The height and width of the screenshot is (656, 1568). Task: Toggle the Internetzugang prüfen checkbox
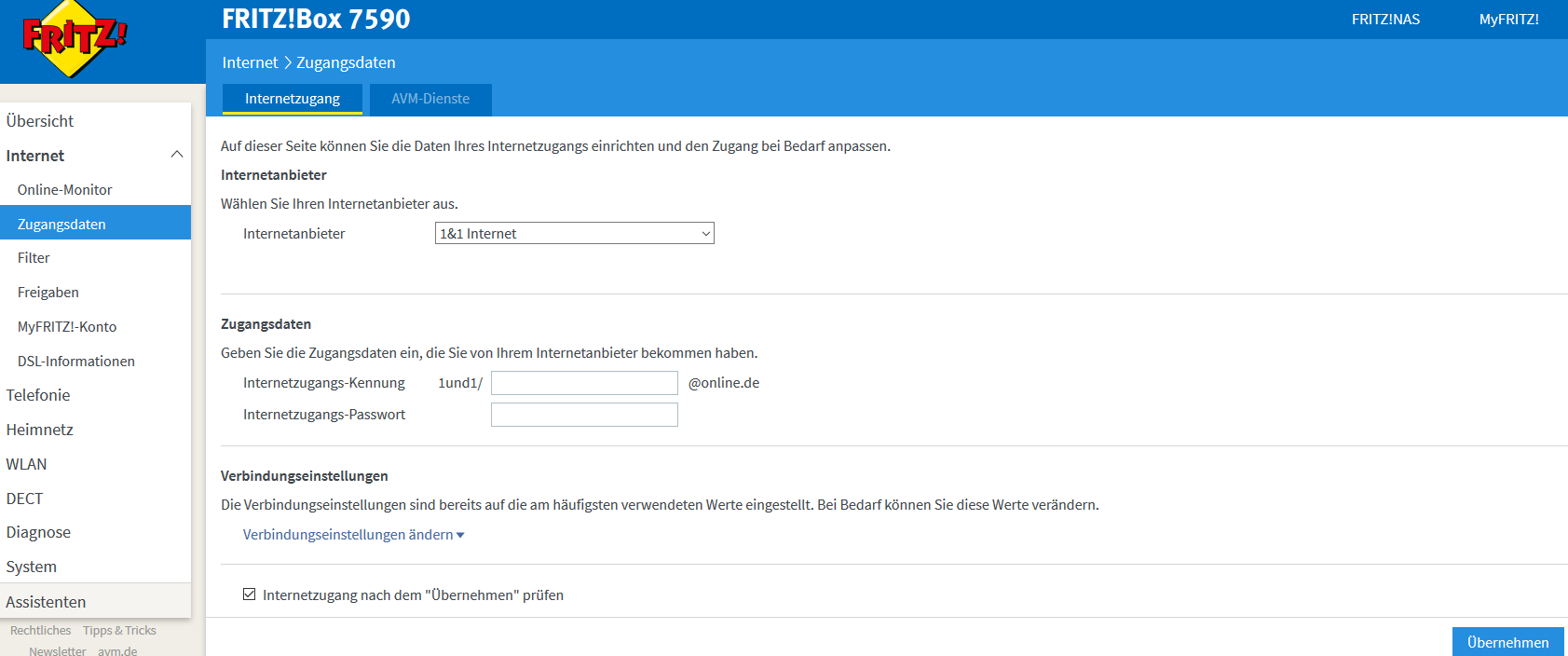pos(249,594)
